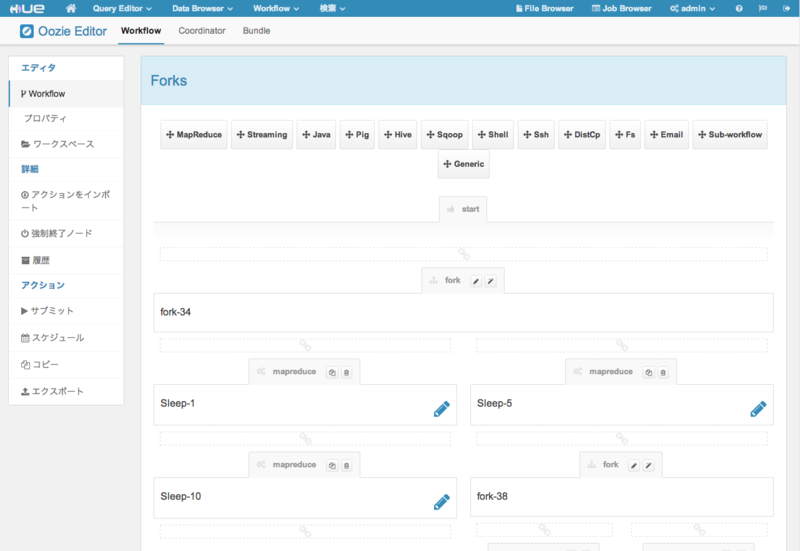This screenshot has height=551, width=800.
Task: Click the sign out icon
Action: [786, 8]
